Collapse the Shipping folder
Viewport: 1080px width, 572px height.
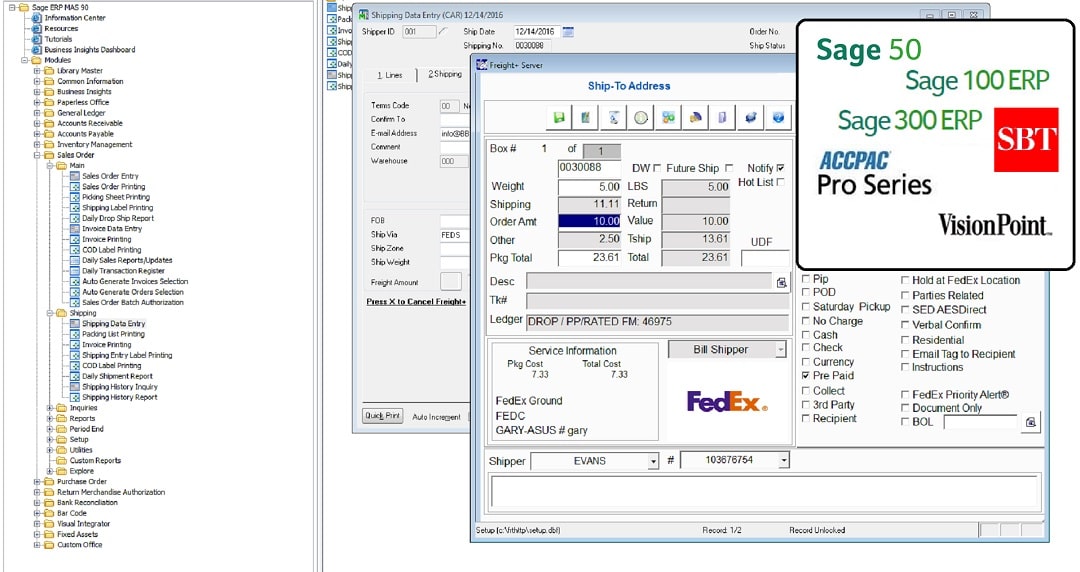[50, 313]
